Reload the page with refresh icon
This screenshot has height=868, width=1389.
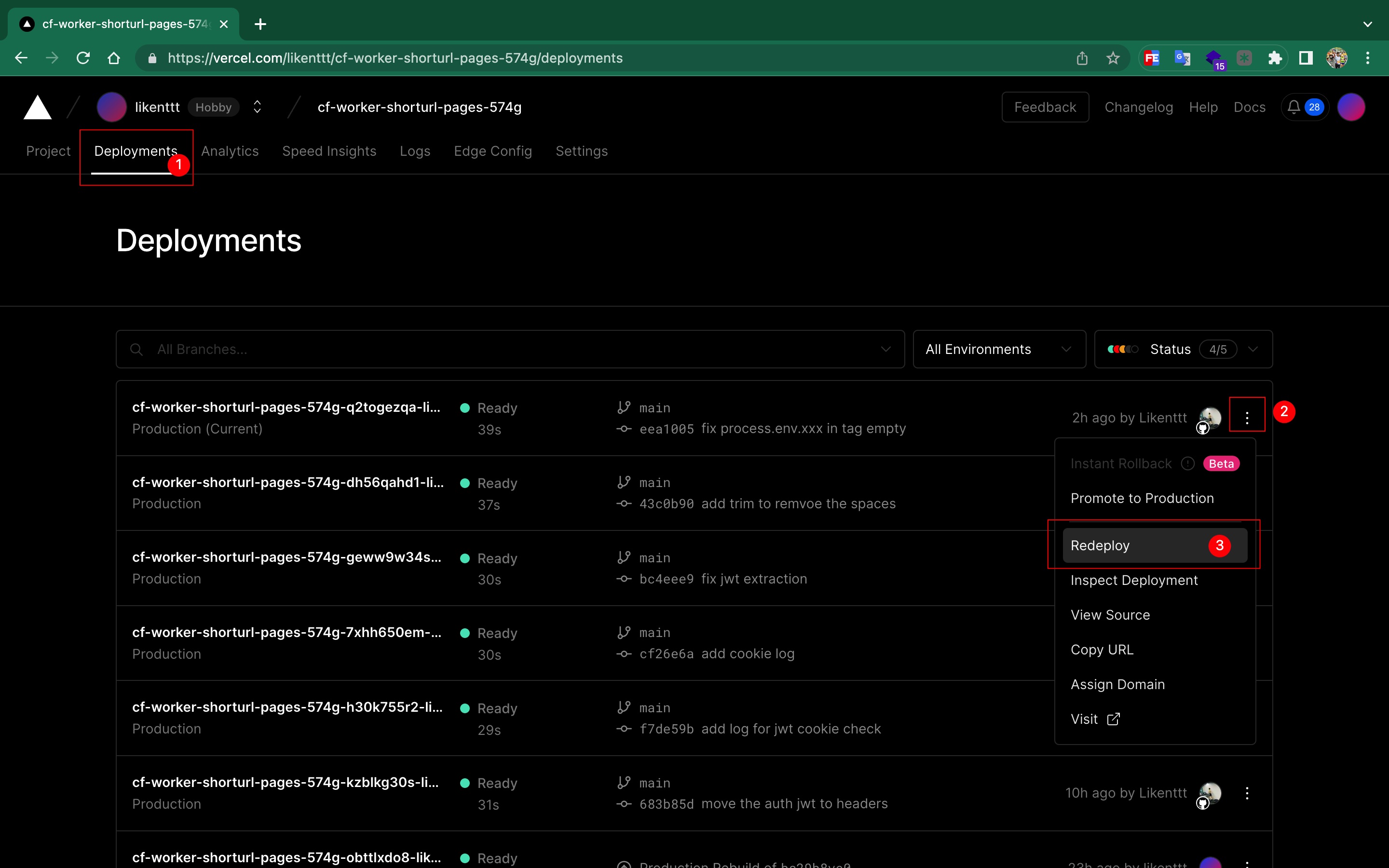83,58
